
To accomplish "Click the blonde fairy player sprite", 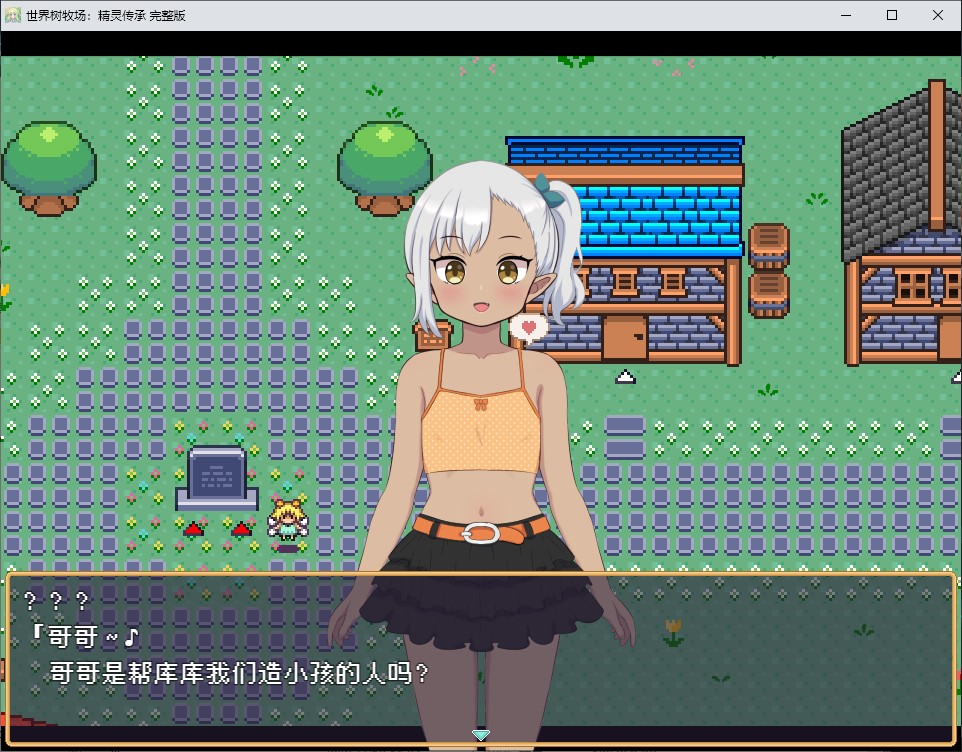I will coord(288,520).
